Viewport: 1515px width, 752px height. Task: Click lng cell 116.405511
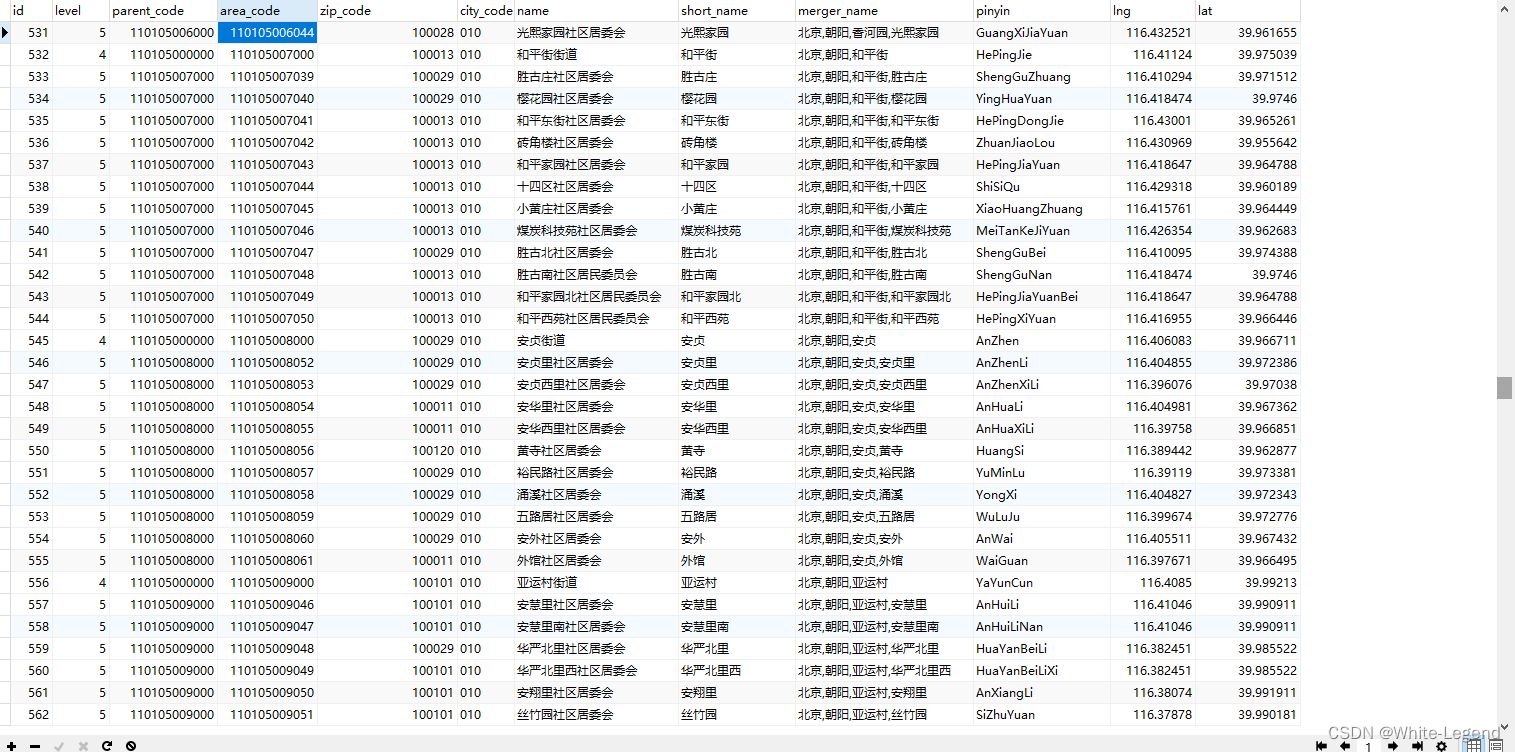(1153, 539)
